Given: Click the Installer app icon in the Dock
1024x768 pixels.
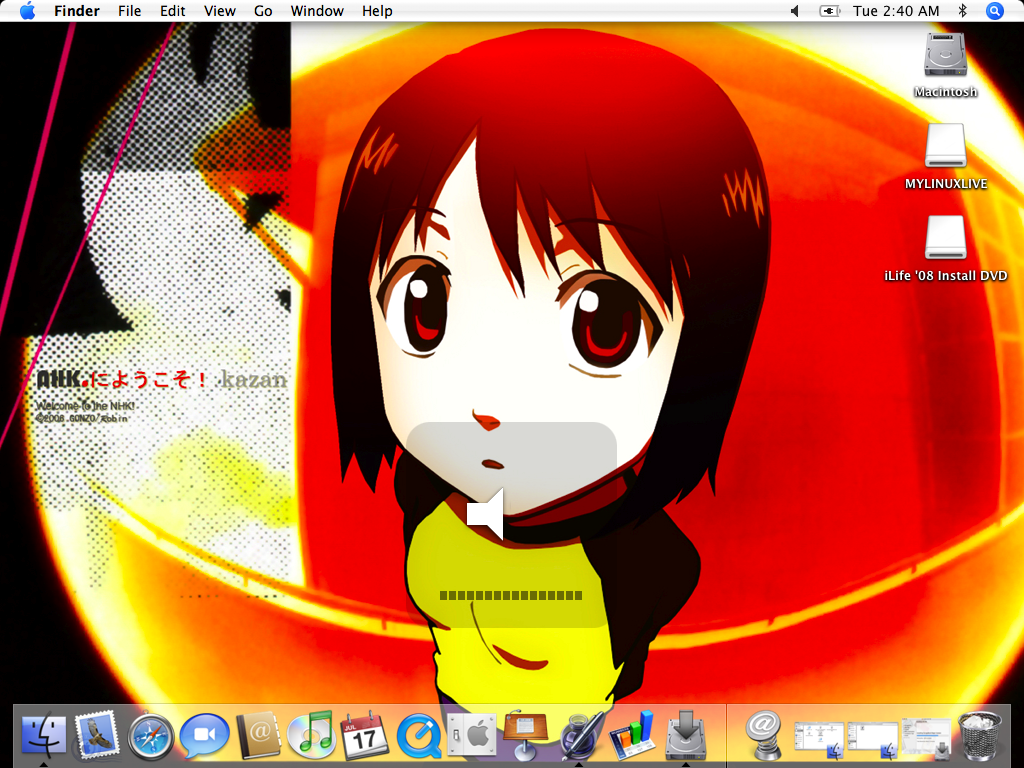Looking at the screenshot, I should [x=686, y=735].
